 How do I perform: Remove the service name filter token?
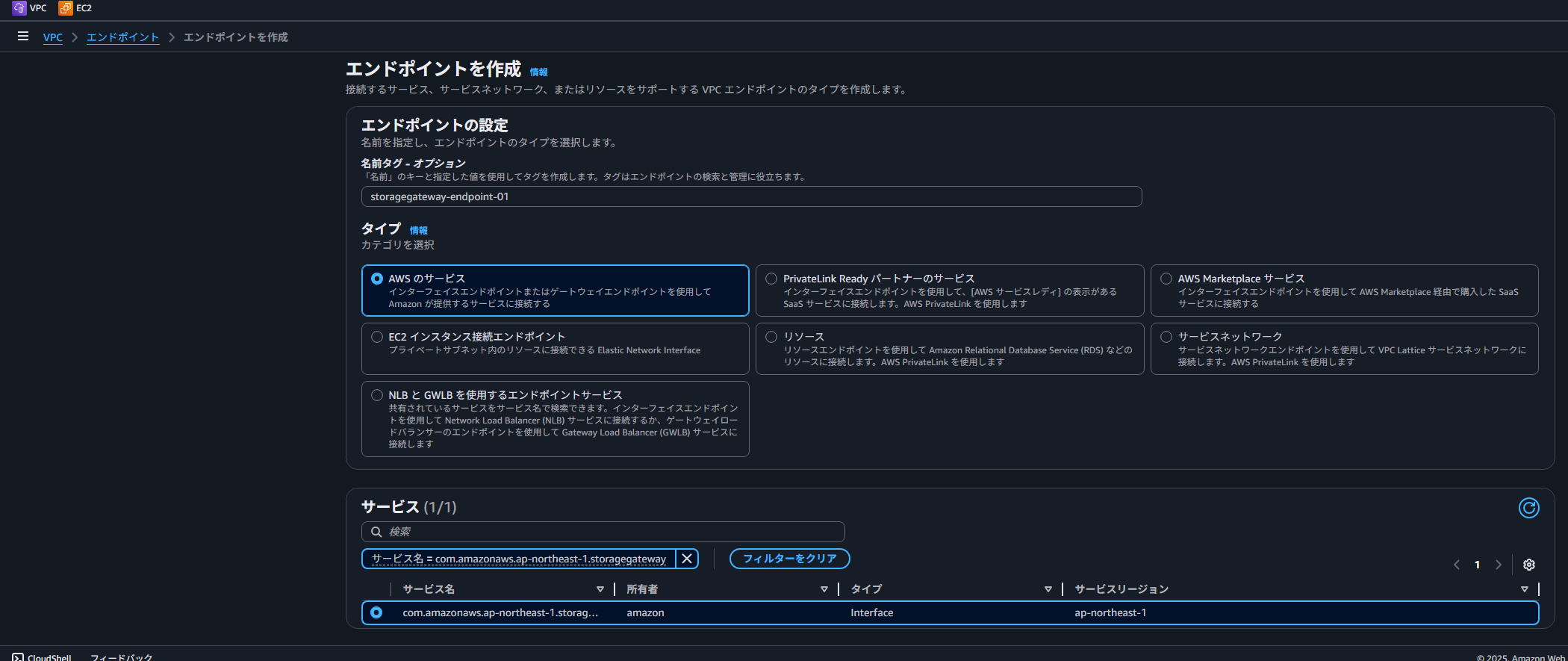(687, 559)
